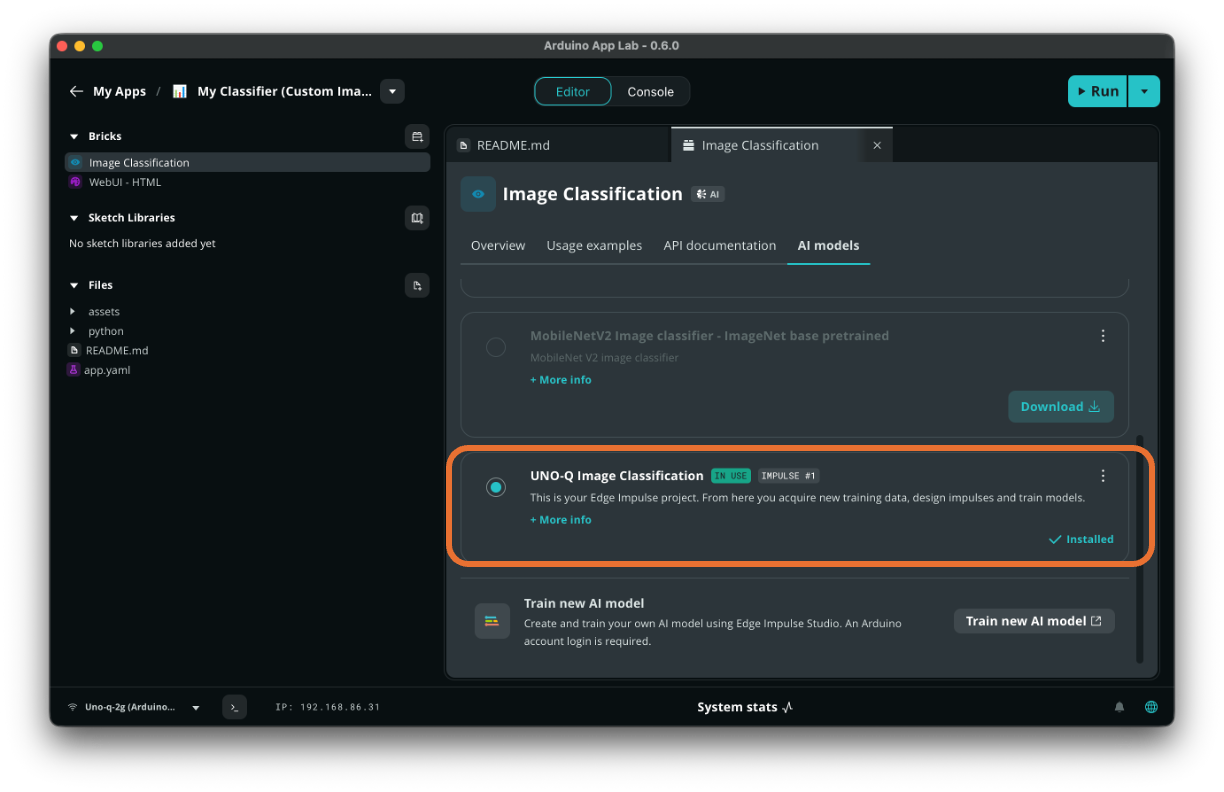Viewport: 1224px width, 792px height.
Task: Open the Overview tab
Action: pyautogui.click(x=498, y=245)
